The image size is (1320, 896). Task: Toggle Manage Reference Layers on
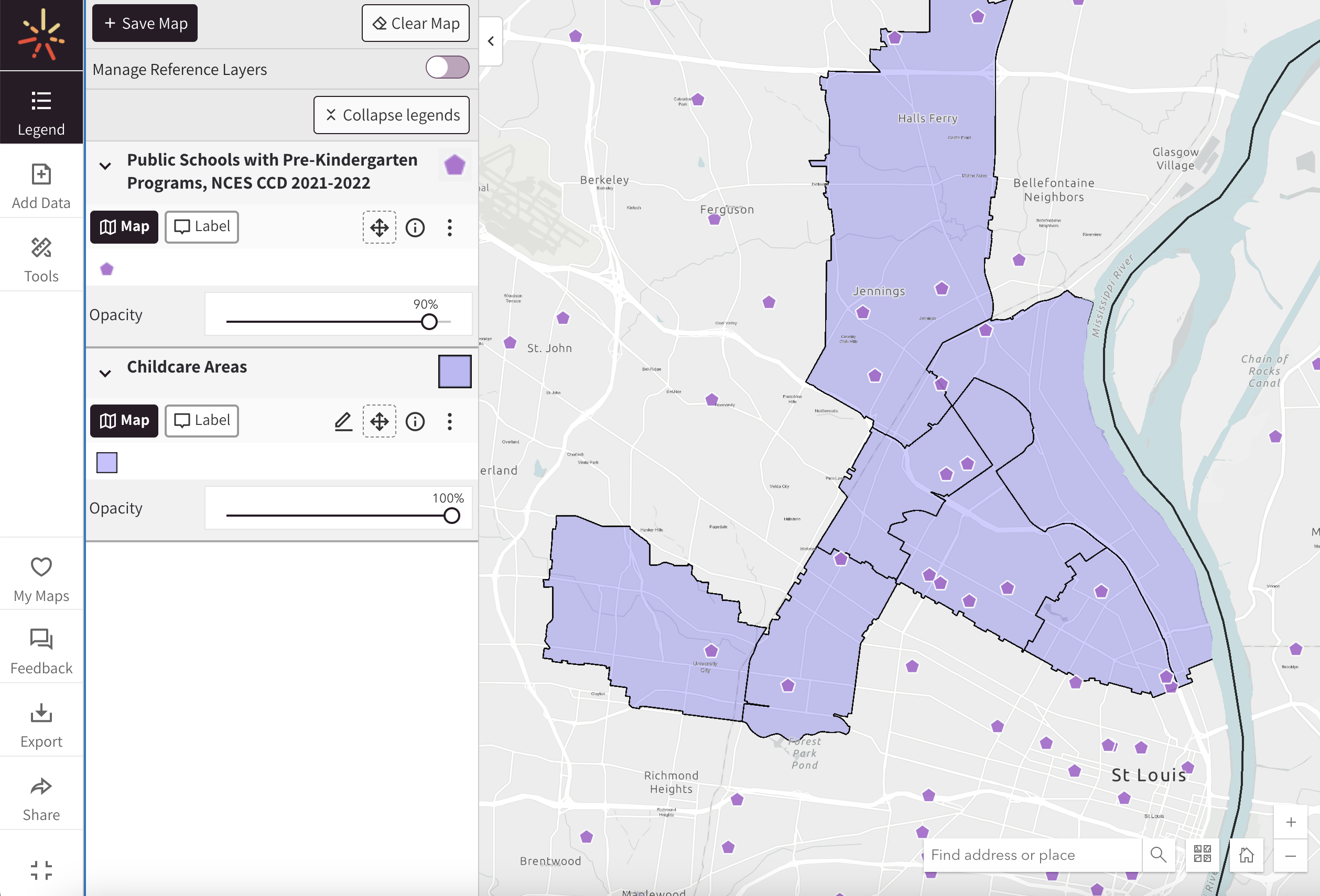point(447,68)
